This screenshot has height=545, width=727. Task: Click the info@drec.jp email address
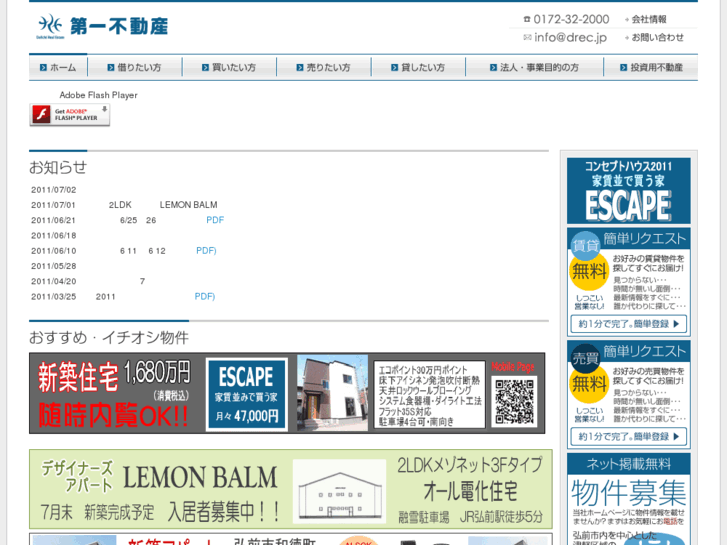coord(570,38)
